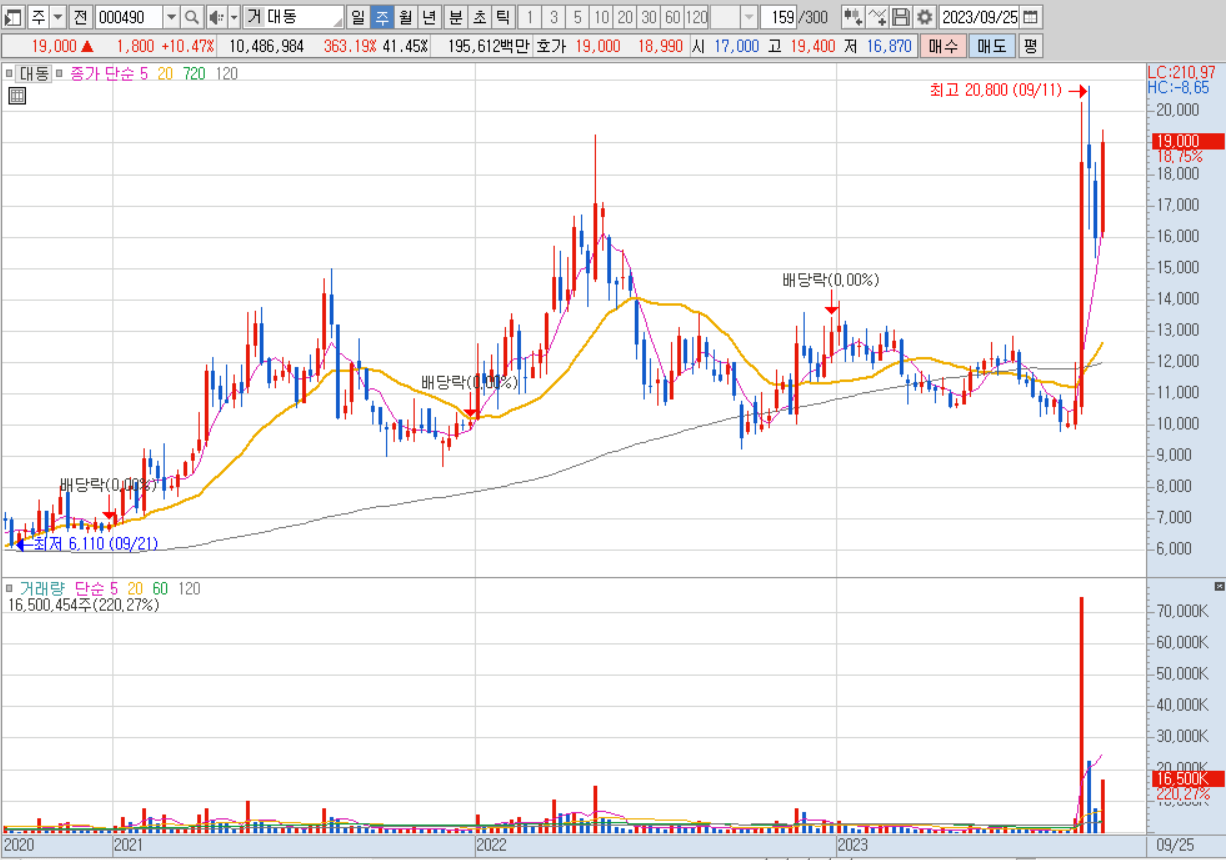Select second 초 chart period
1226x860 pixels.
pos(479,17)
